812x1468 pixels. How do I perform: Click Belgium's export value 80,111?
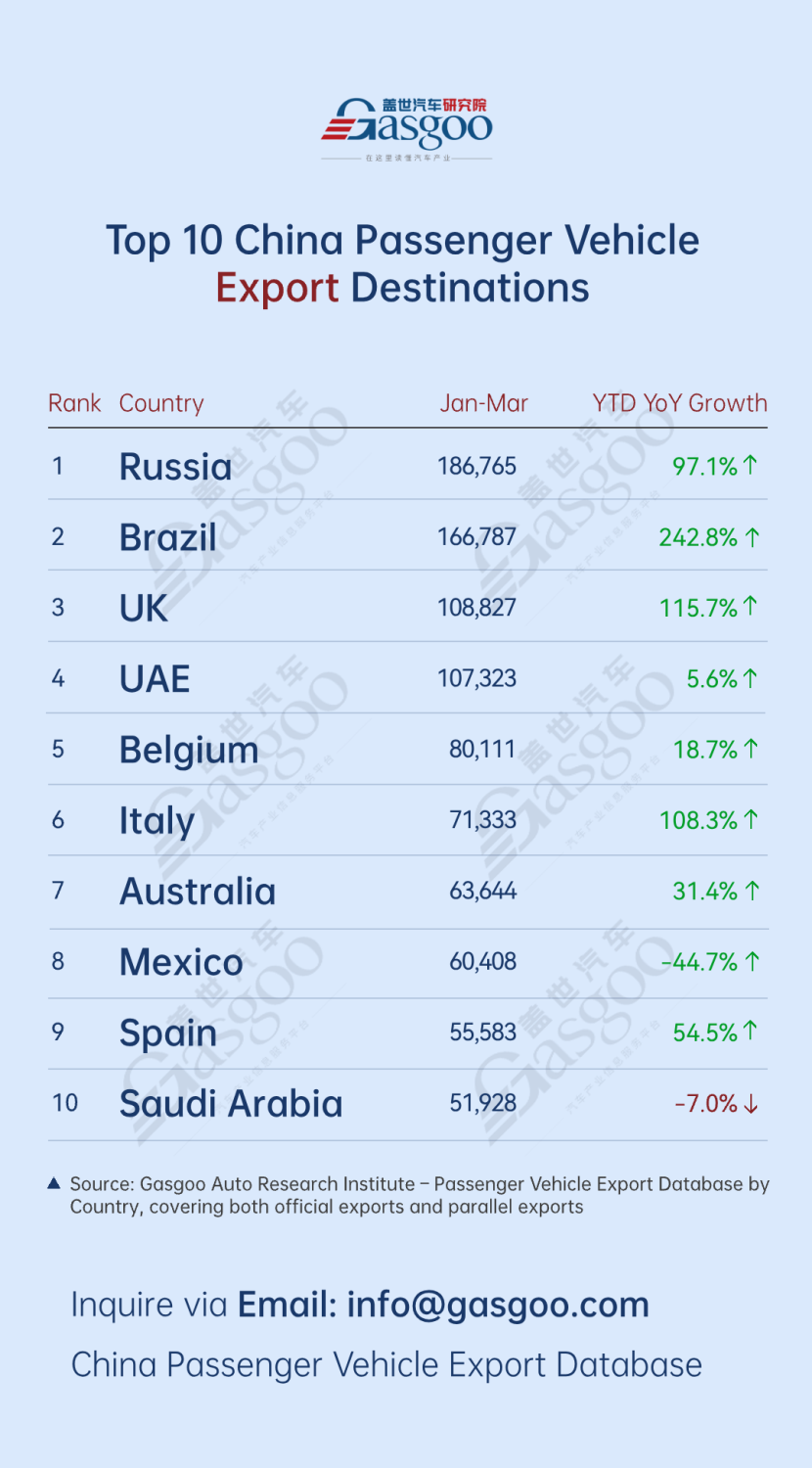(x=482, y=749)
